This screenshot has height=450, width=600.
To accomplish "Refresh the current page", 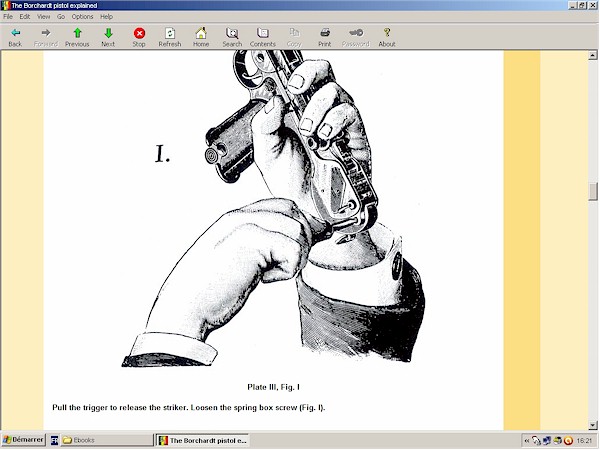I will click(170, 38).
